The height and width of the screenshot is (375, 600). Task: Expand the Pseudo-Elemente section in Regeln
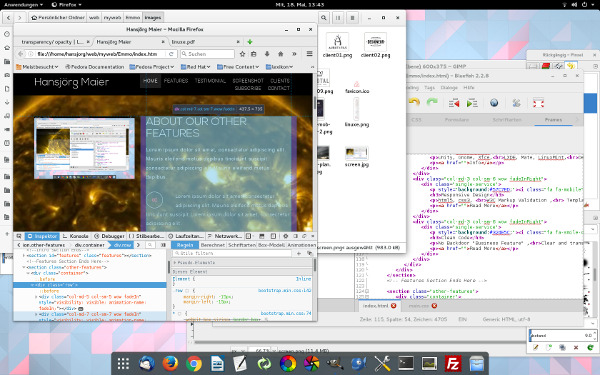(x=175, y=263)
